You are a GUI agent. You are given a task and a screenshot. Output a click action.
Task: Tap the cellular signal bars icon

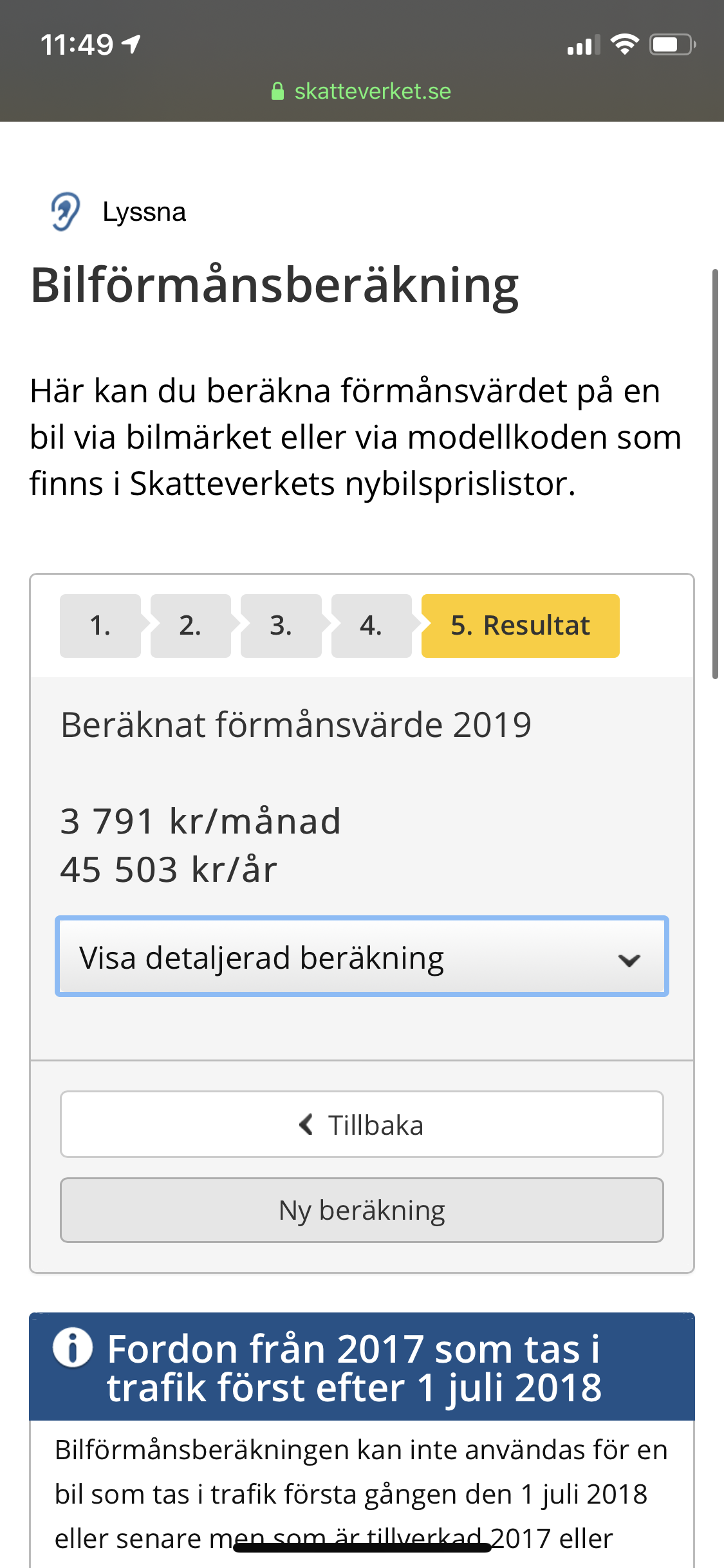583,45
